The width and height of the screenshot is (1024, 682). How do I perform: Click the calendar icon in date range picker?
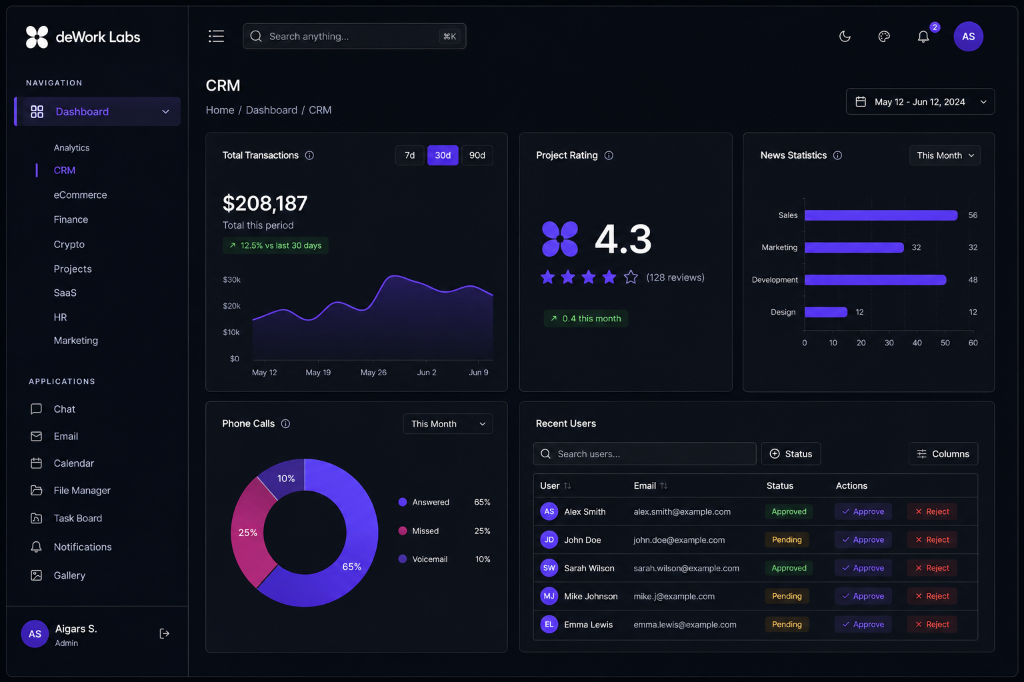(x=861, y=102)
